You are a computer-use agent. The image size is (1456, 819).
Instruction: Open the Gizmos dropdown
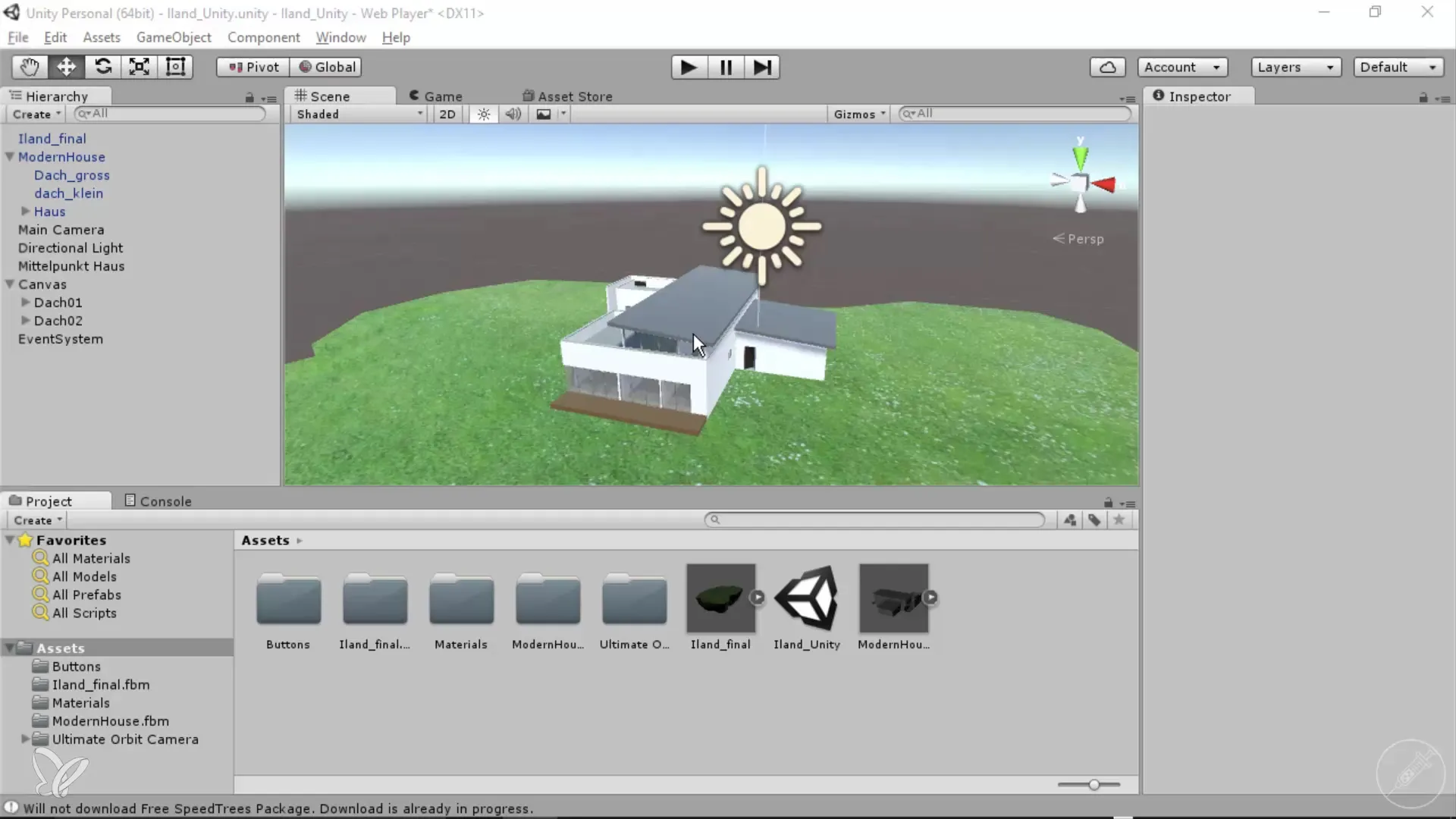pyautogui.click(x=859, y=114)
